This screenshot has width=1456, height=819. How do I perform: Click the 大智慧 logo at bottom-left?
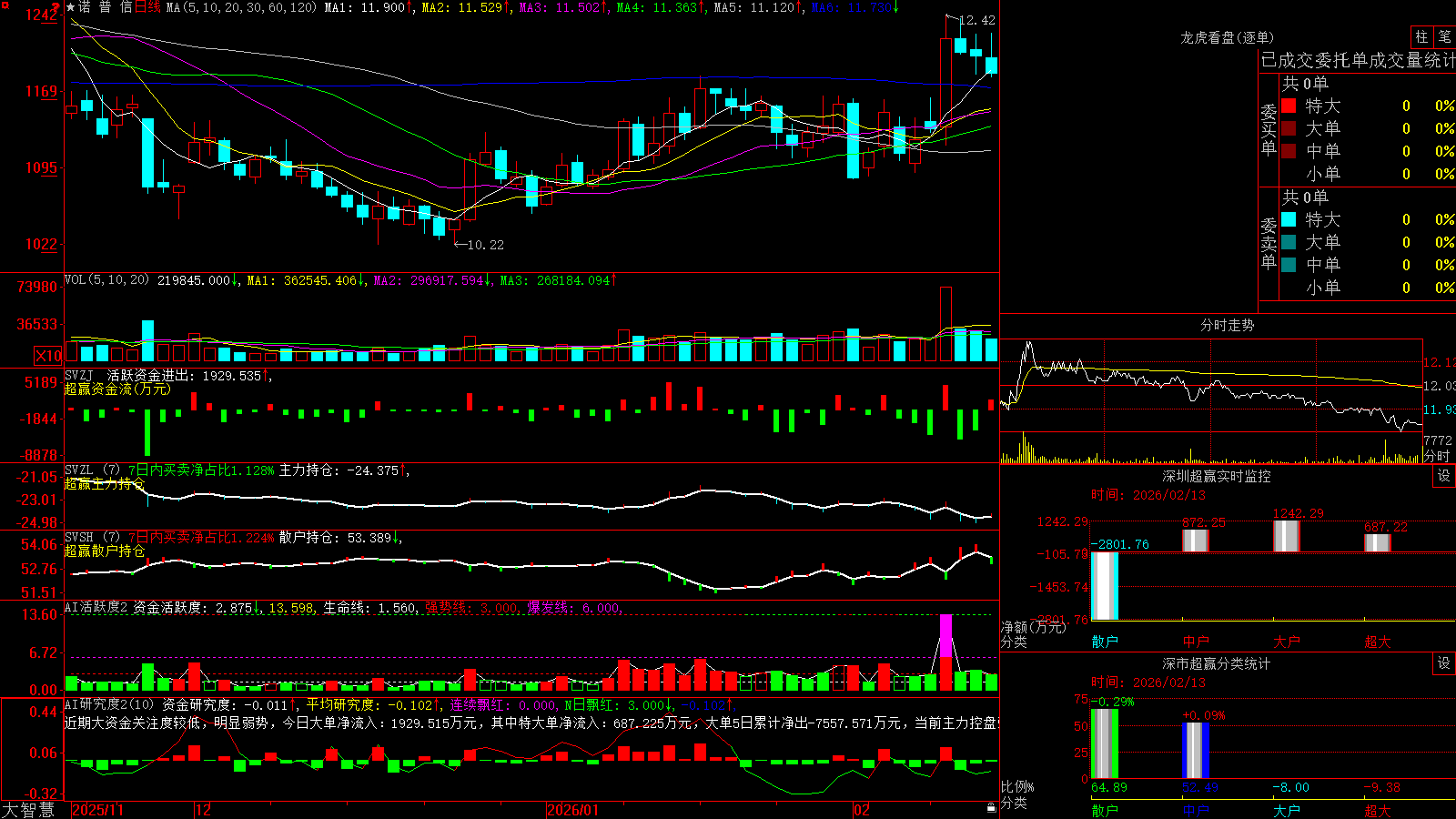[28, 809]
